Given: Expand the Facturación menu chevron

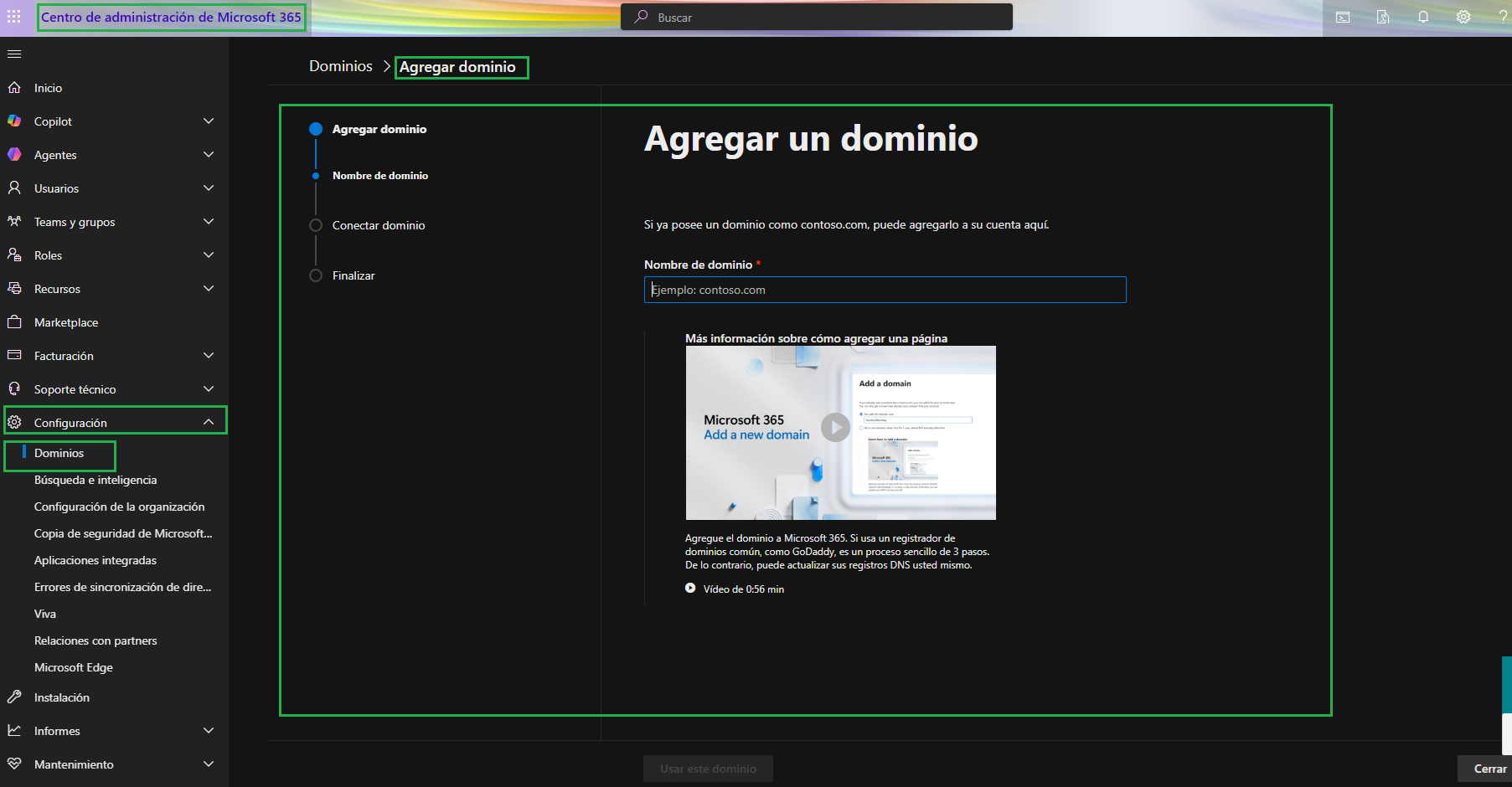Looking at the screenshot, I should click(x=209, y=356).
